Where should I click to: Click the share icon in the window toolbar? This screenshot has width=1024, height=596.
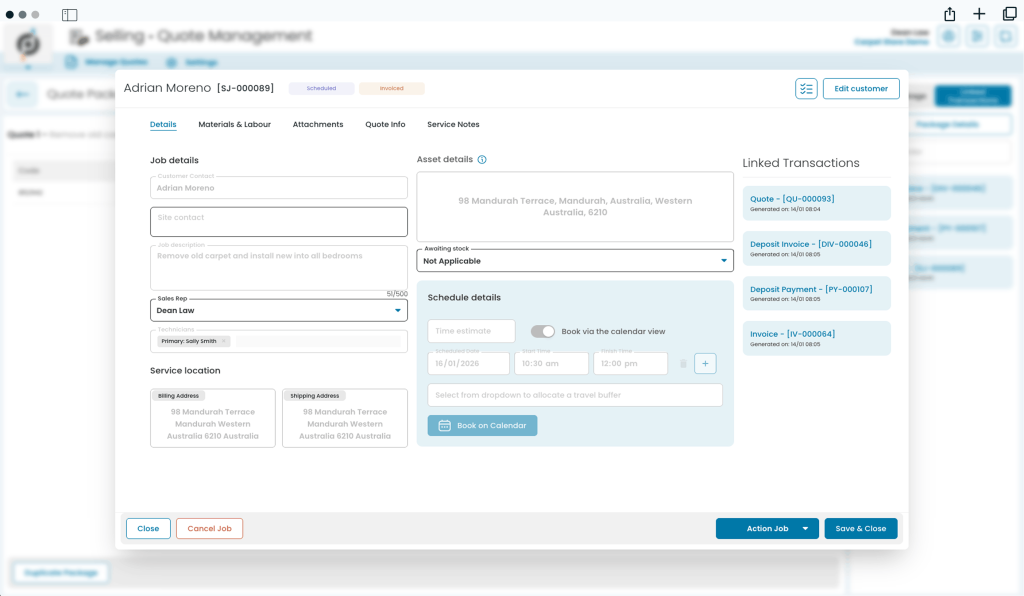[950, 14]
